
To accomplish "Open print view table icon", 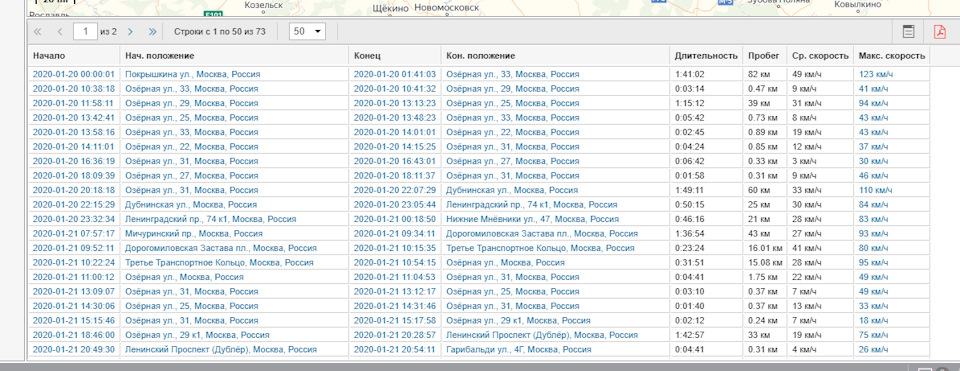I will pyautogui.click(x=909, y=32).
